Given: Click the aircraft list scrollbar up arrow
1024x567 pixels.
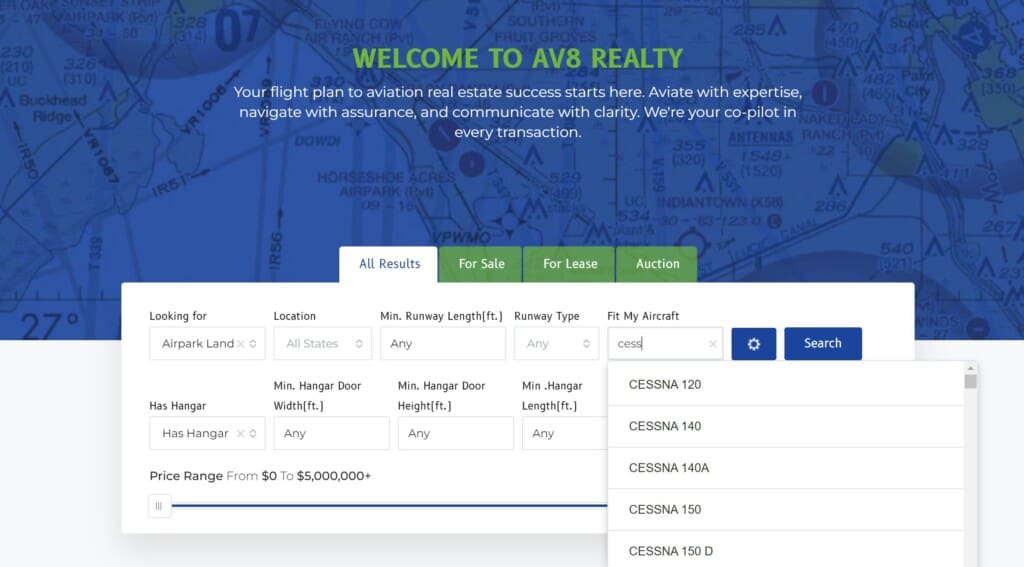Looking at the screenshot, I should click(970, 368).
